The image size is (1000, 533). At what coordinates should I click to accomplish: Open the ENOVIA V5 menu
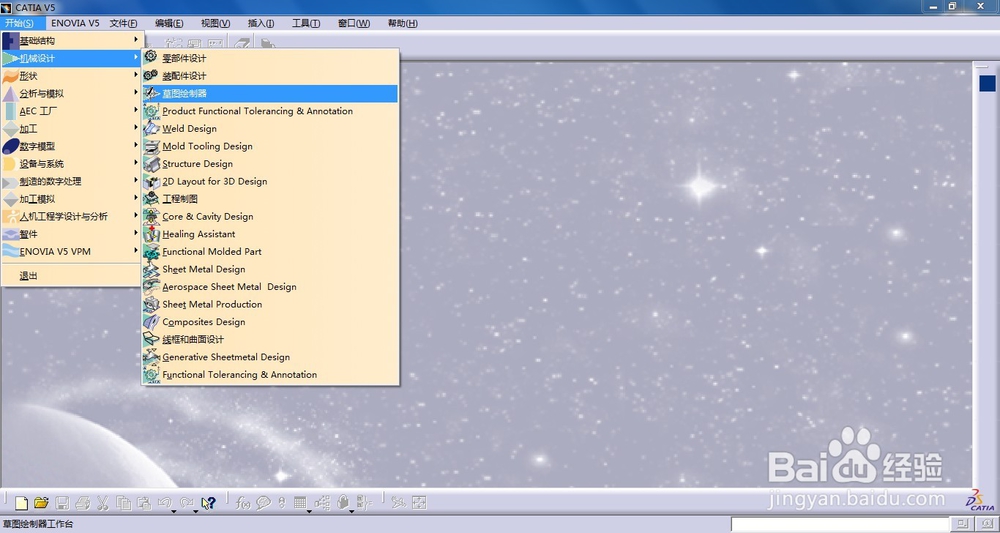click(x=75, y=23)
